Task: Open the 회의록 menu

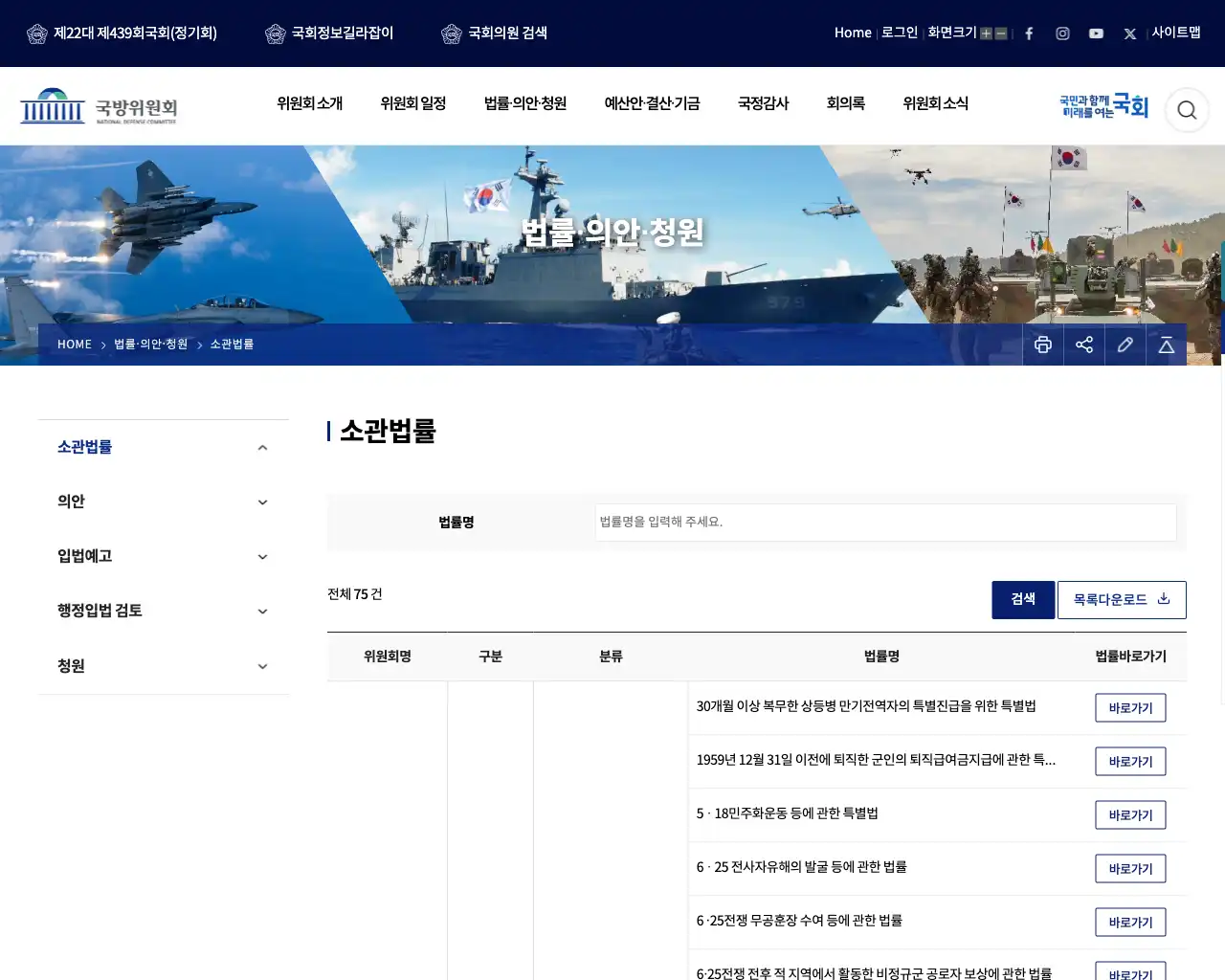Action: (x=846, y=103)
